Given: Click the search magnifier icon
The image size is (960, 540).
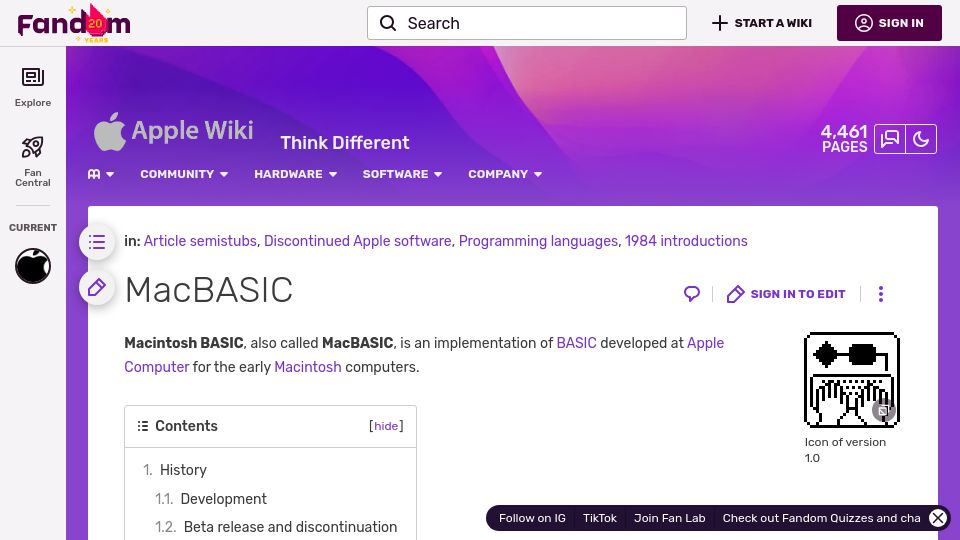Looking at the screenshot, I should 388,23.
